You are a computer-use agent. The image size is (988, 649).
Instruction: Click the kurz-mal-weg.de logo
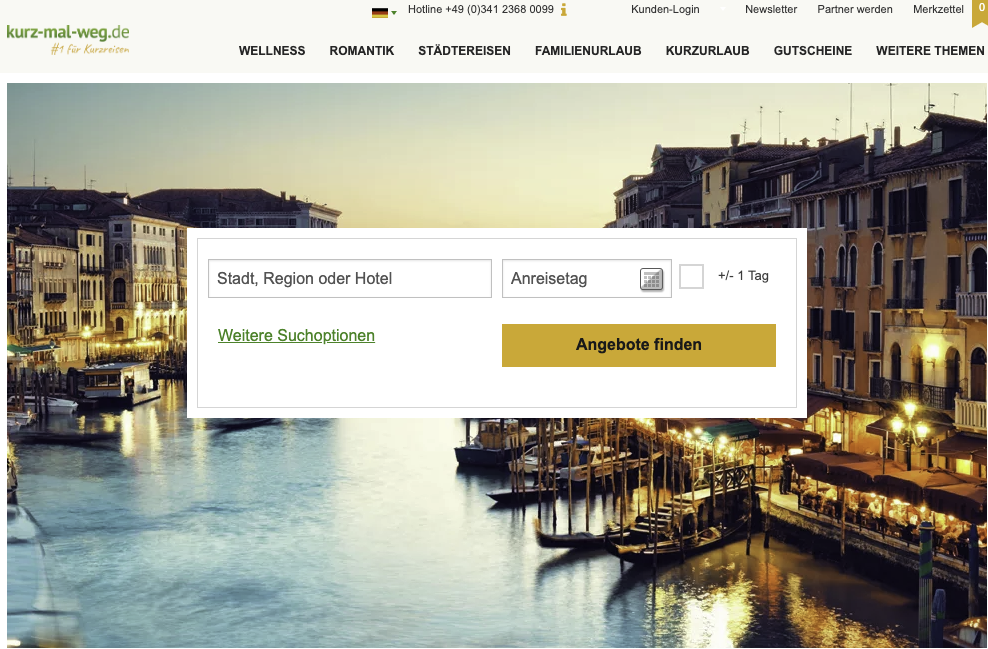(68, 38)
